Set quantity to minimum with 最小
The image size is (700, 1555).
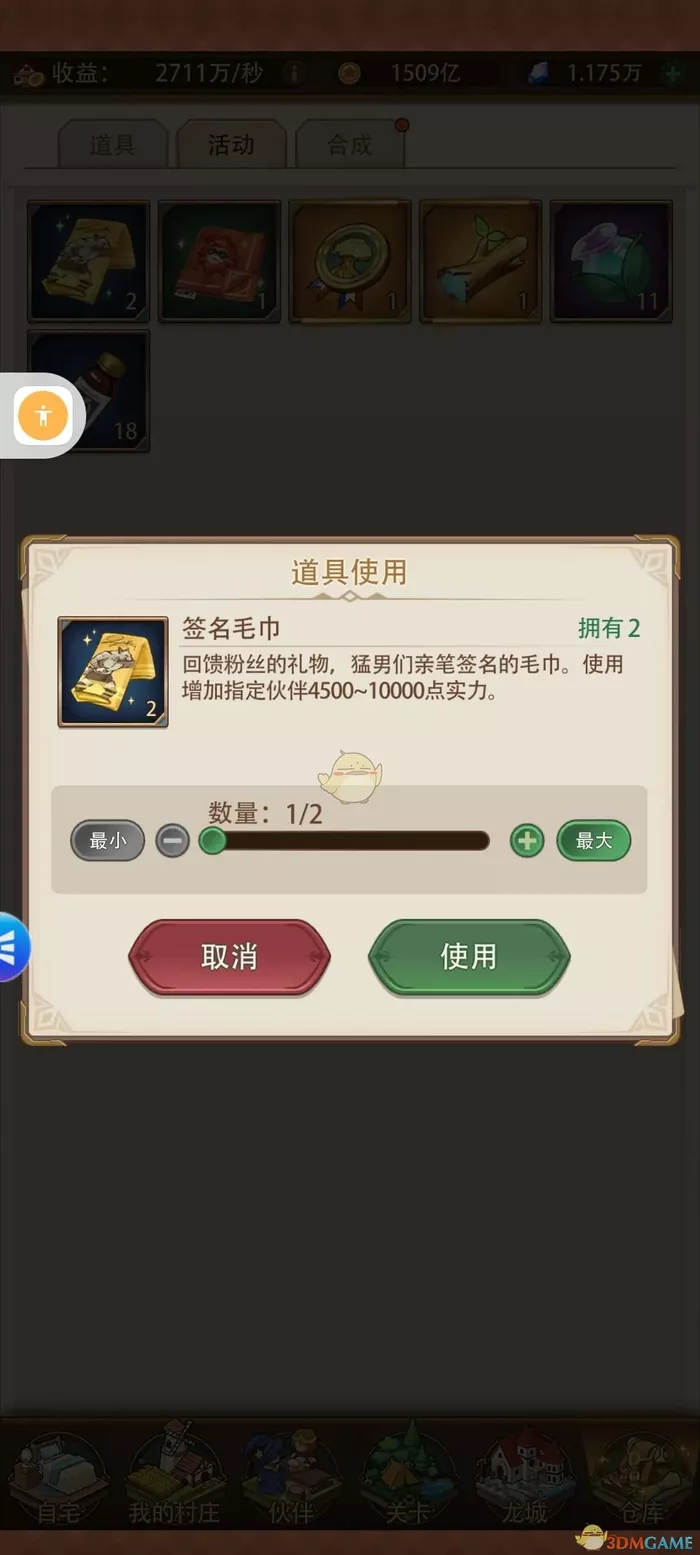click(108, 841)
